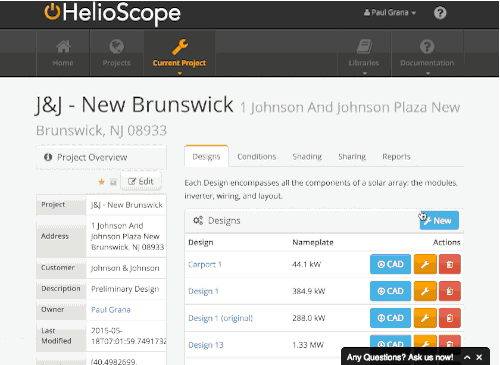Click the 44.1 kW nameplate value
This screenshot has width=500, height=365.
(x=306, y=264)
